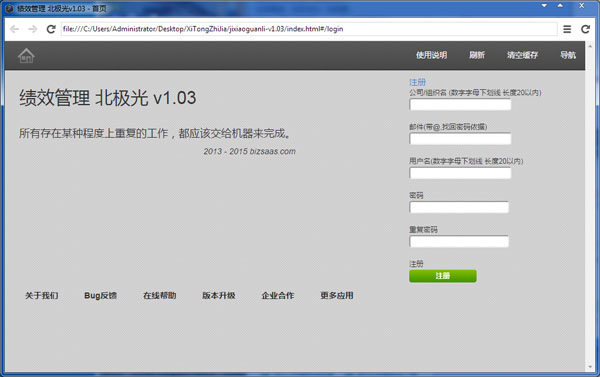Click the scrollbar up arrow
Screen dimensions: 600x377
coord(590,46)
